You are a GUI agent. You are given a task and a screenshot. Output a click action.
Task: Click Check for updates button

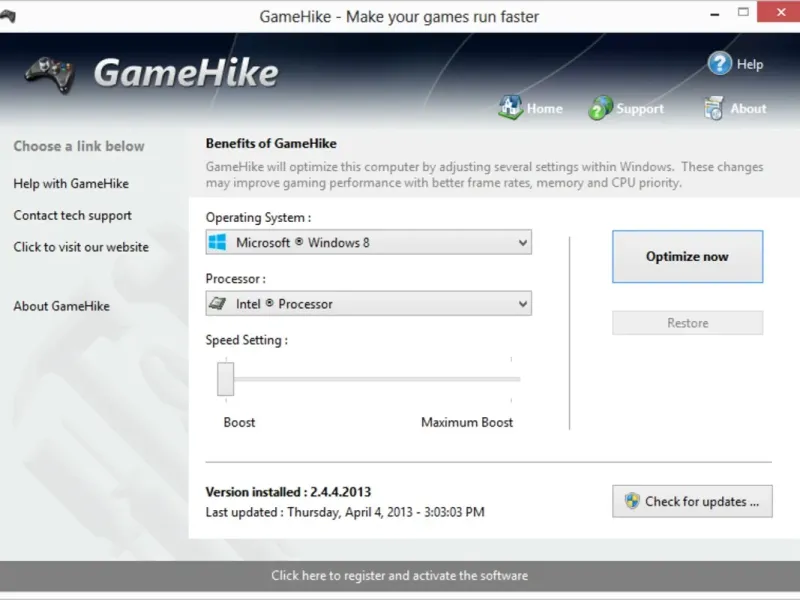pyautogui.click(x=692, y=501)
